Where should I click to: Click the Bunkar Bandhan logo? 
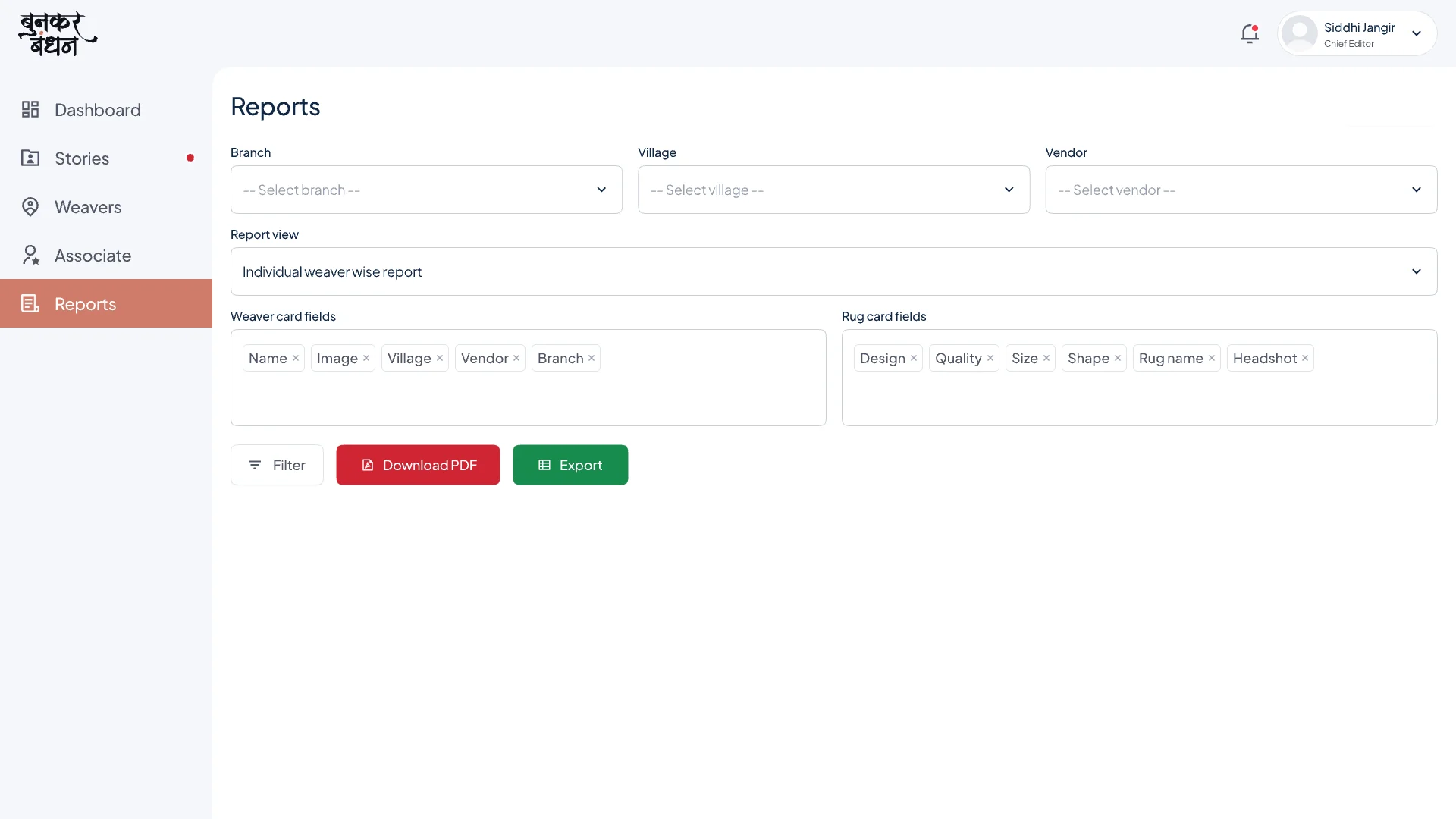click(x=58, y=34)
